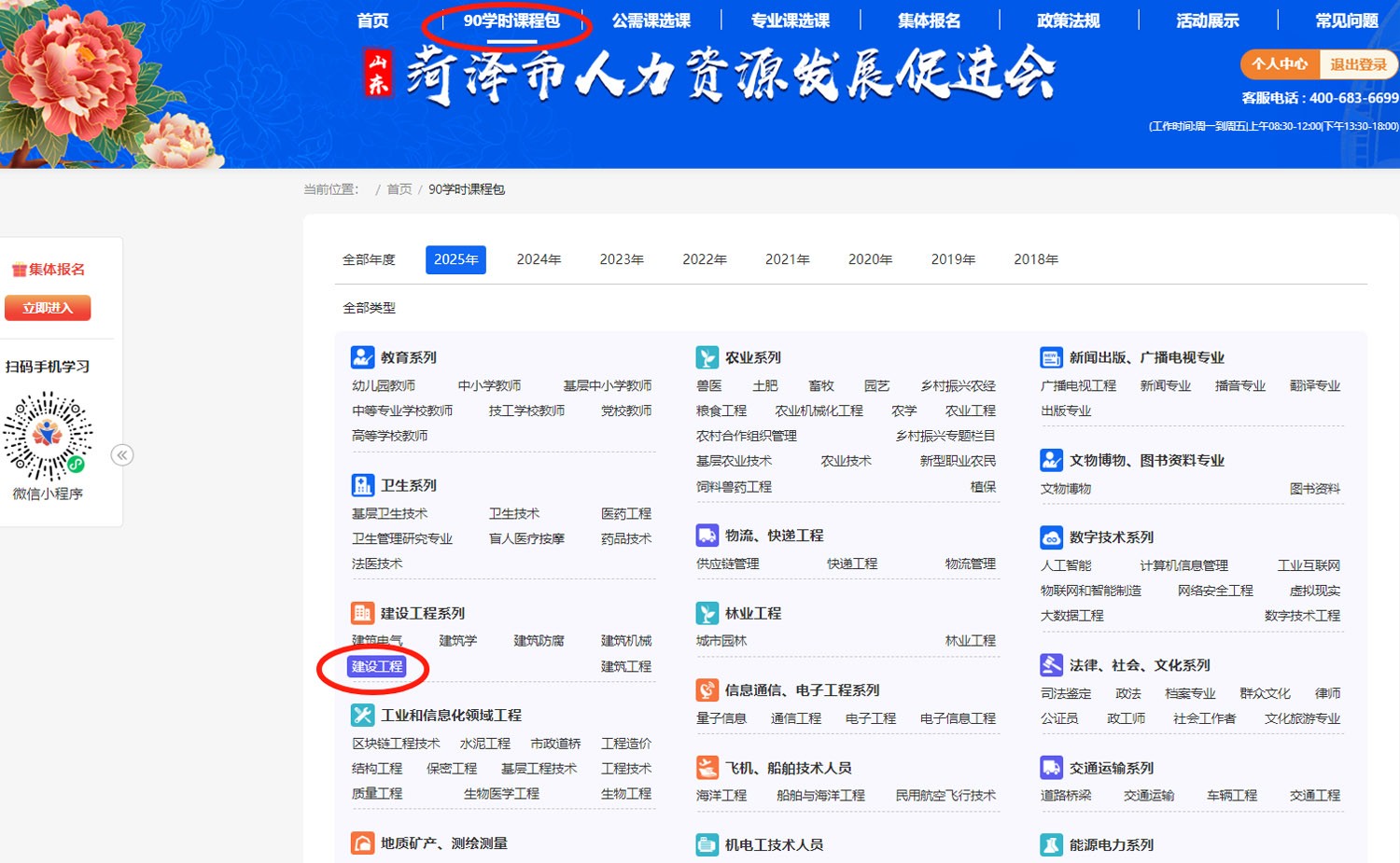Select the 全部年度 filter option
The width and height of the screenshot is (1400, 863).
pos(369,259)
